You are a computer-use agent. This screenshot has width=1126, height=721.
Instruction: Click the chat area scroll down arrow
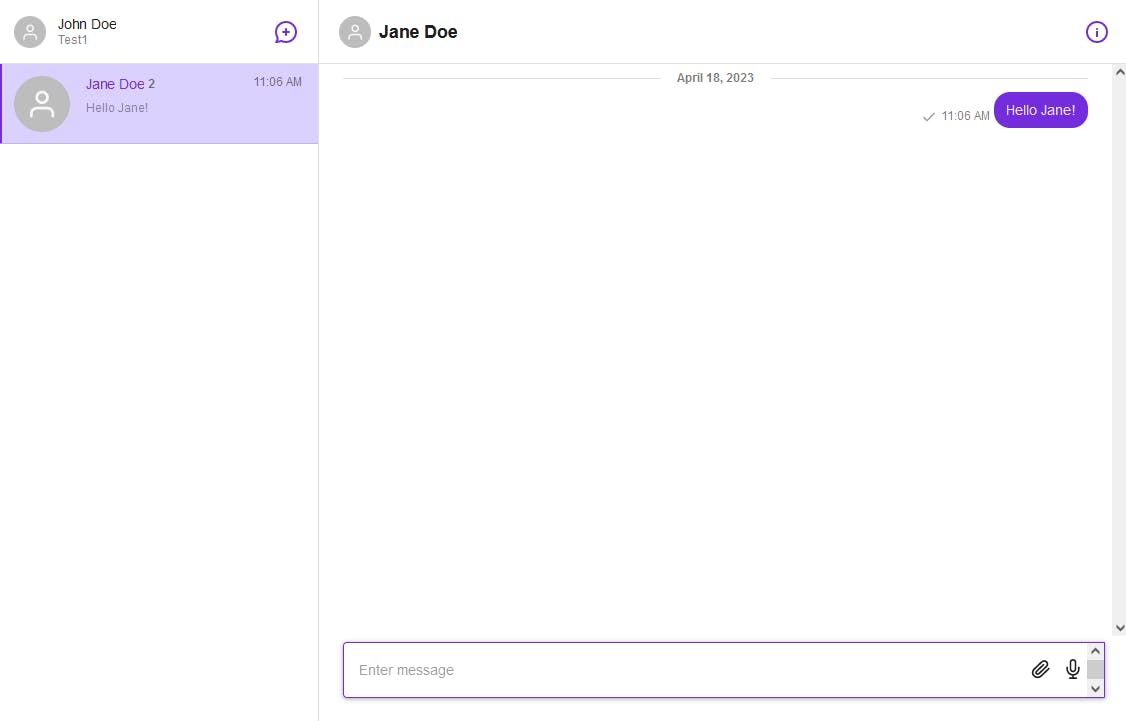(1119, 628)
